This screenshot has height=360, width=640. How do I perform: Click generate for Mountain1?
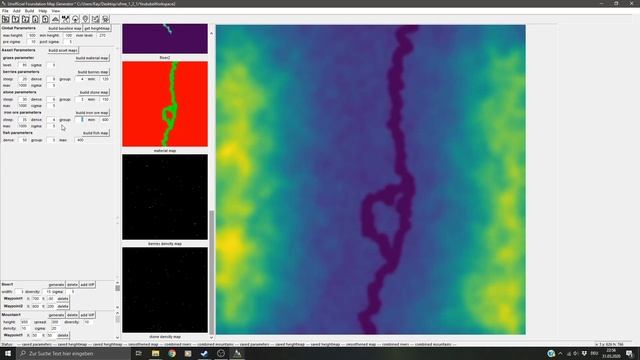[56, 315]
